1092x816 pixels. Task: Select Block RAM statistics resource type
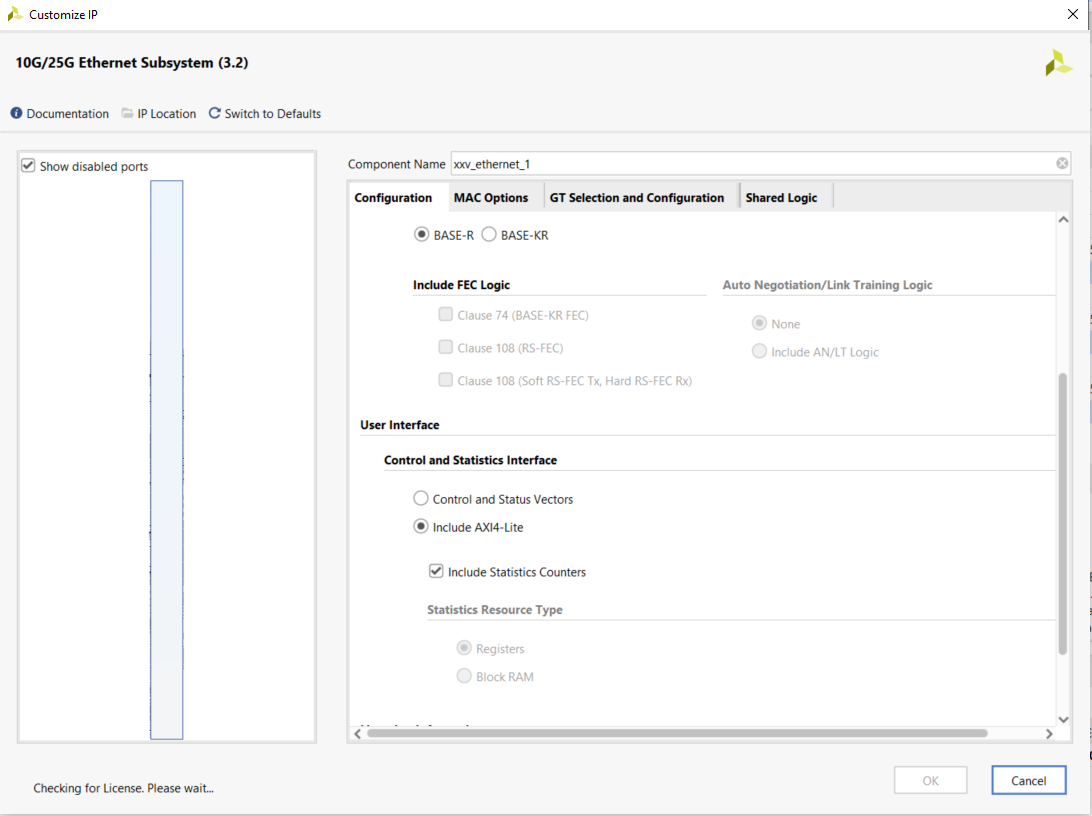click(x=464, y=675)
